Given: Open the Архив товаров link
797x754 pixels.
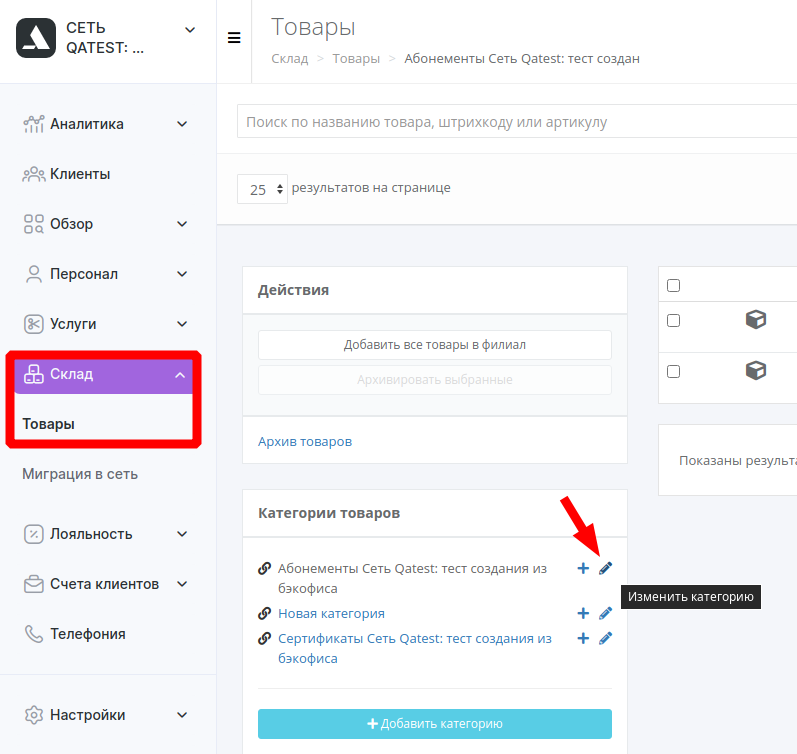Looking at the screenshot, I should pos(305,441).
